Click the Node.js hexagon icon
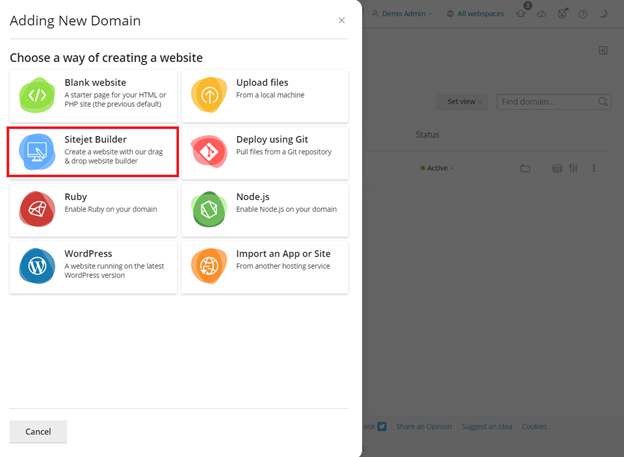 (x=209, y=209)
